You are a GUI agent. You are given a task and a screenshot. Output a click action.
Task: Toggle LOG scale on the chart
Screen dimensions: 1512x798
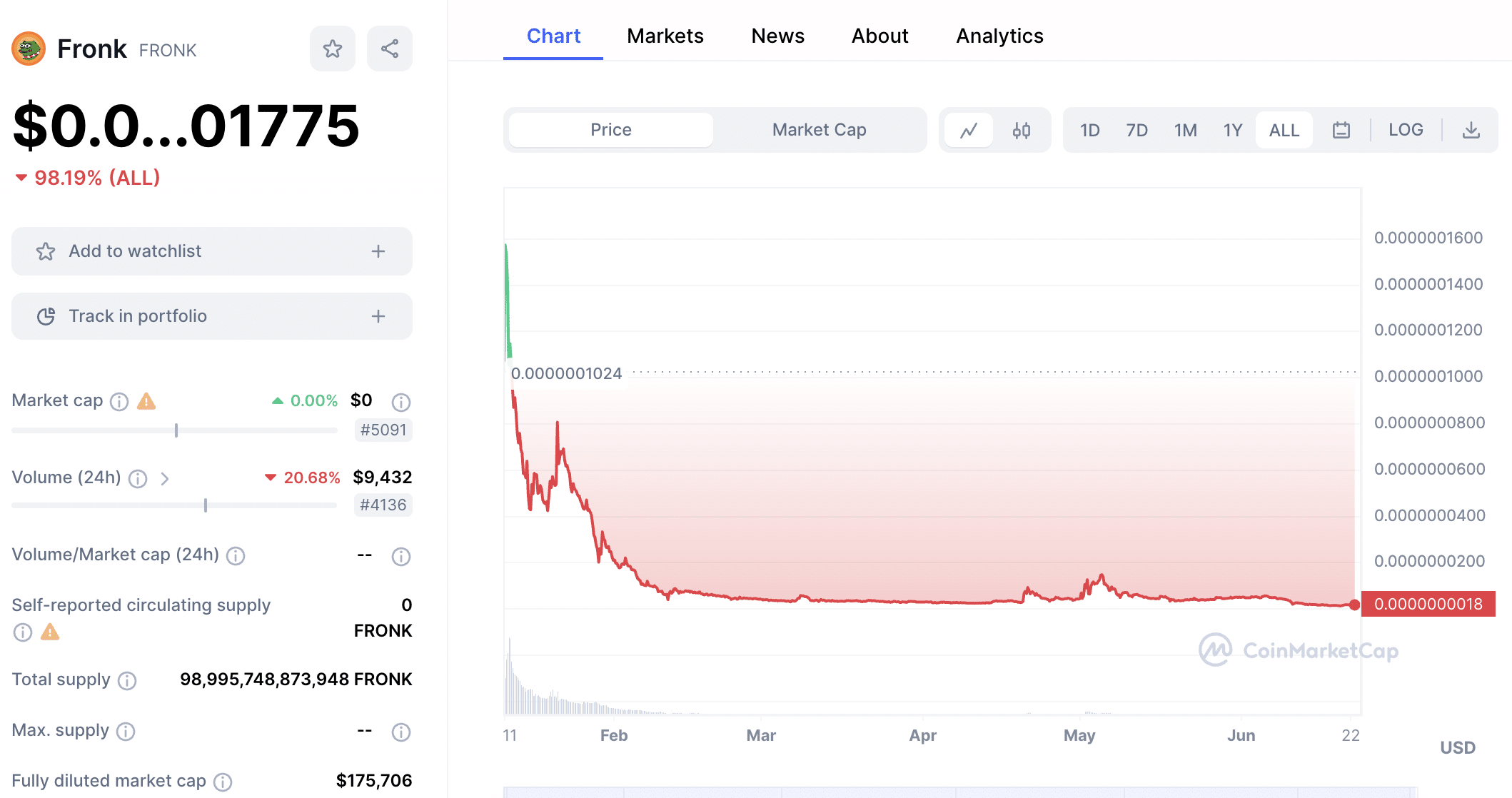pyautogui.click(x=1406, y=130)
